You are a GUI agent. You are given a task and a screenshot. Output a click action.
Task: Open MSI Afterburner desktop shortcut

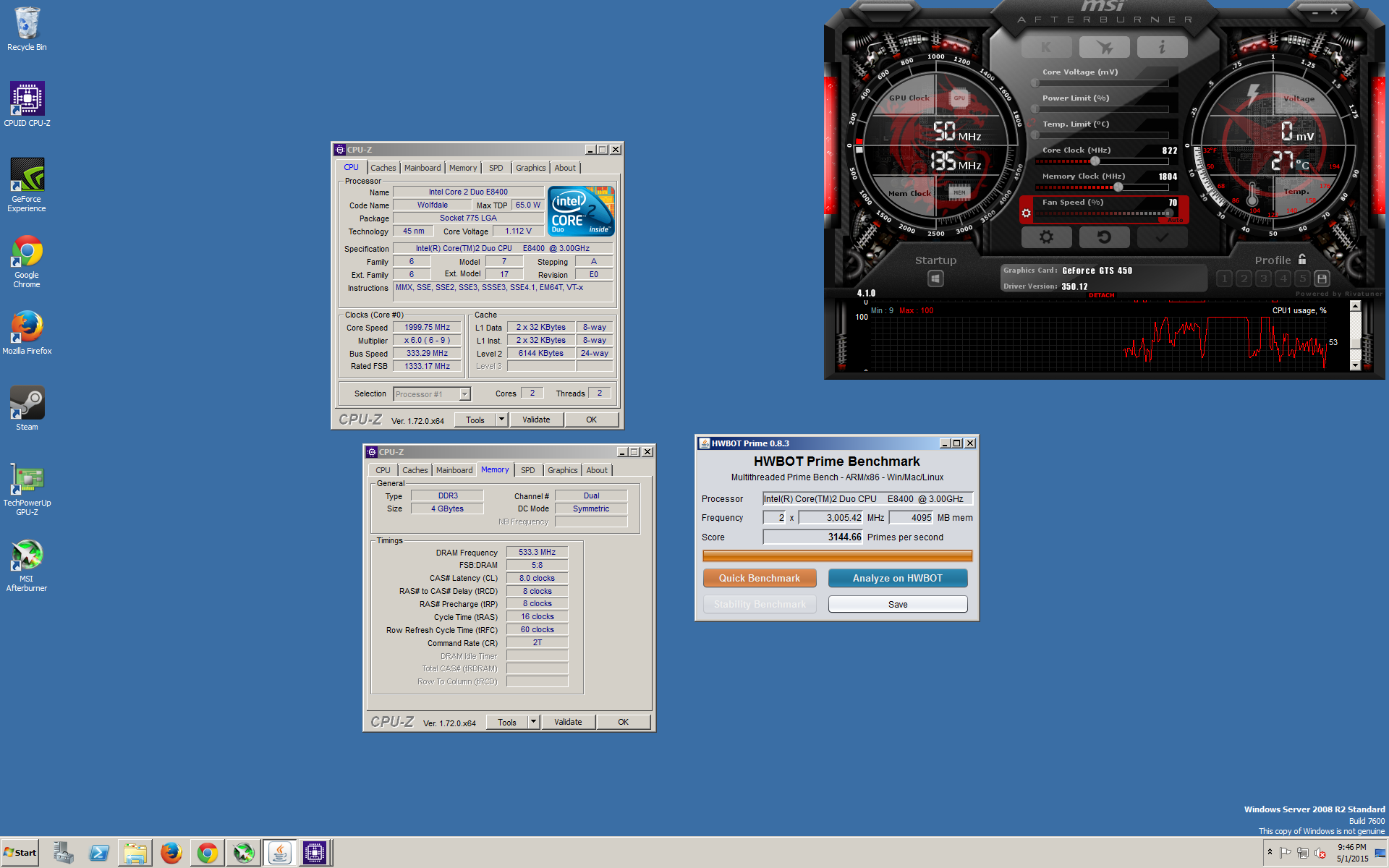[x=27, y=565]
